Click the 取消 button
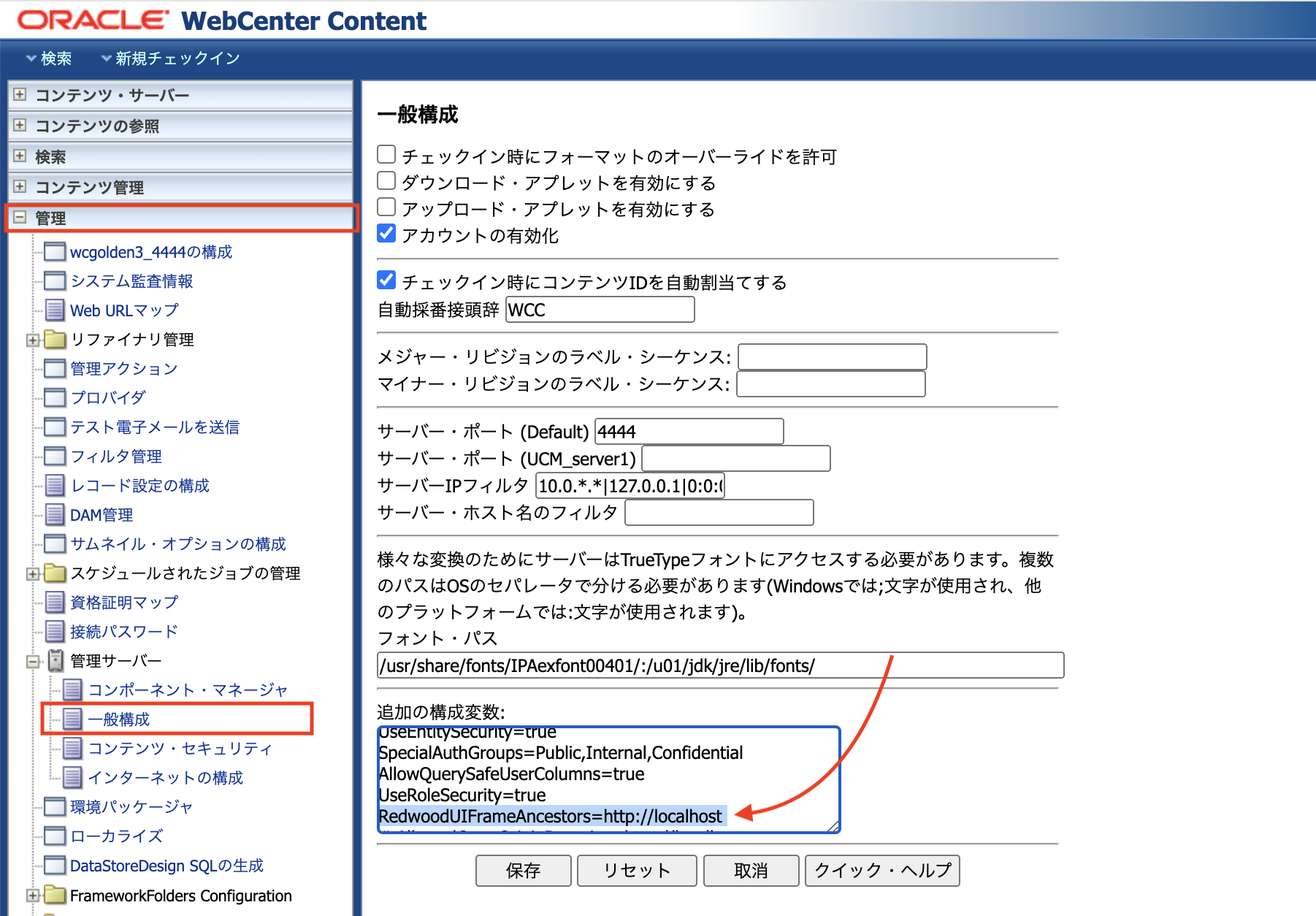1316x916 pixels. (x=751, y=871)
